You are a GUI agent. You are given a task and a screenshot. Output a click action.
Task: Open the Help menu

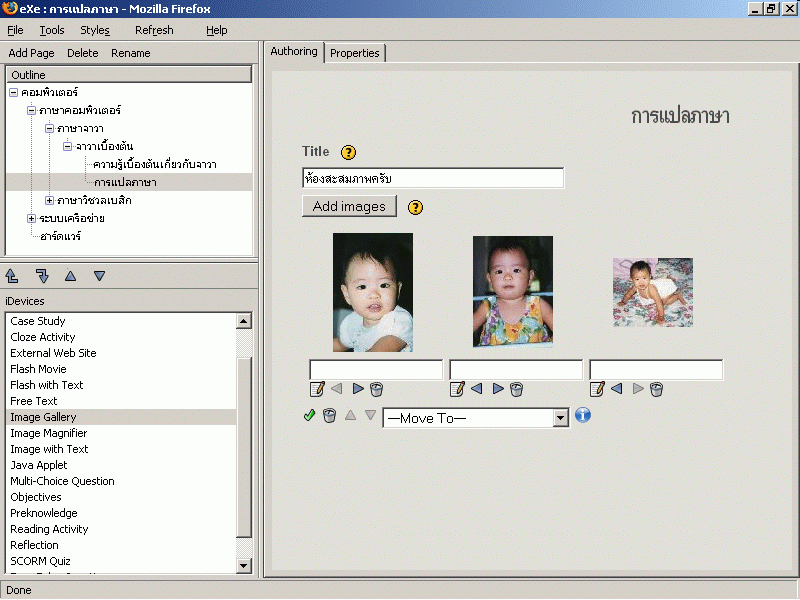[217, 30]
